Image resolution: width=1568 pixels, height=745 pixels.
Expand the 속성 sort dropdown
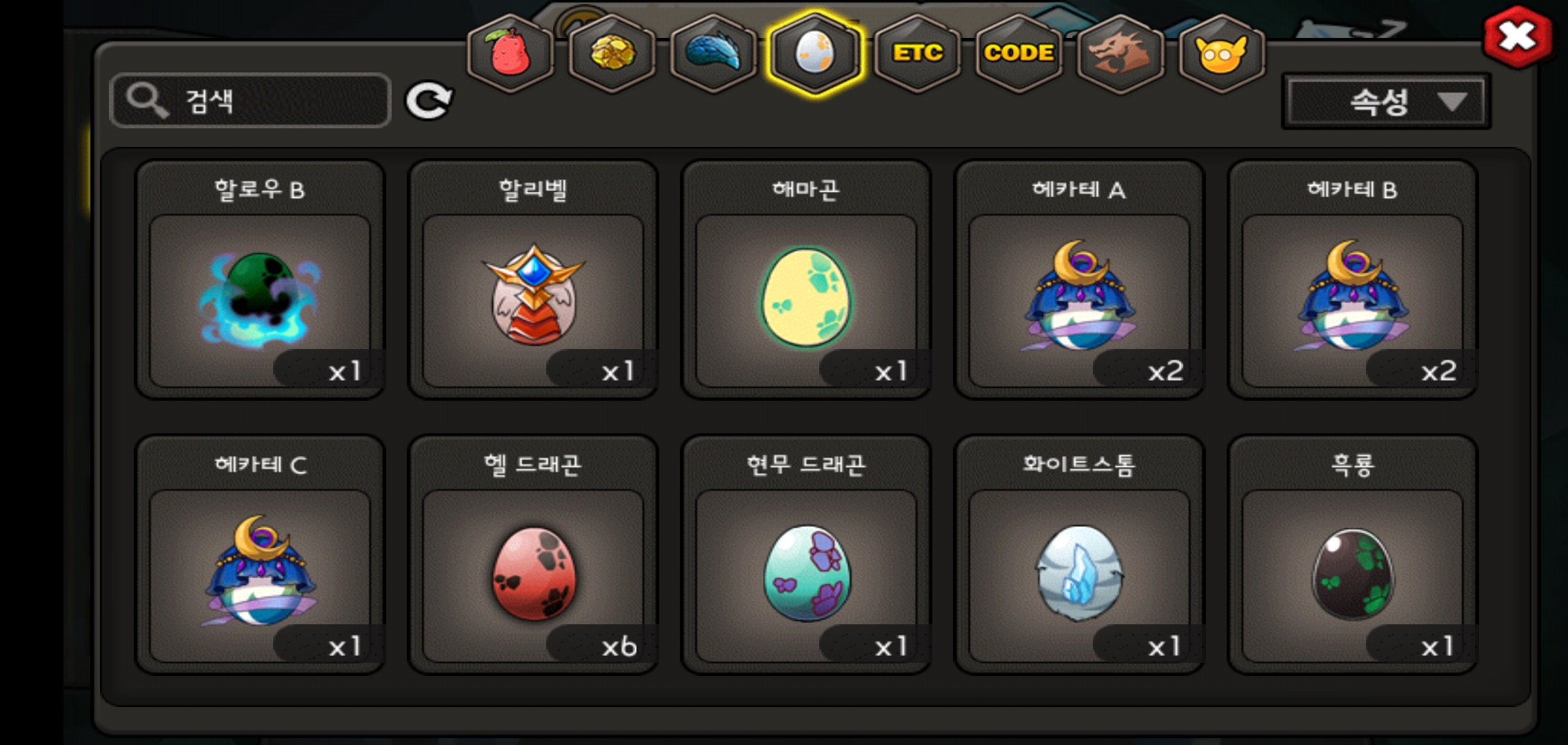tap(1386, 102)
